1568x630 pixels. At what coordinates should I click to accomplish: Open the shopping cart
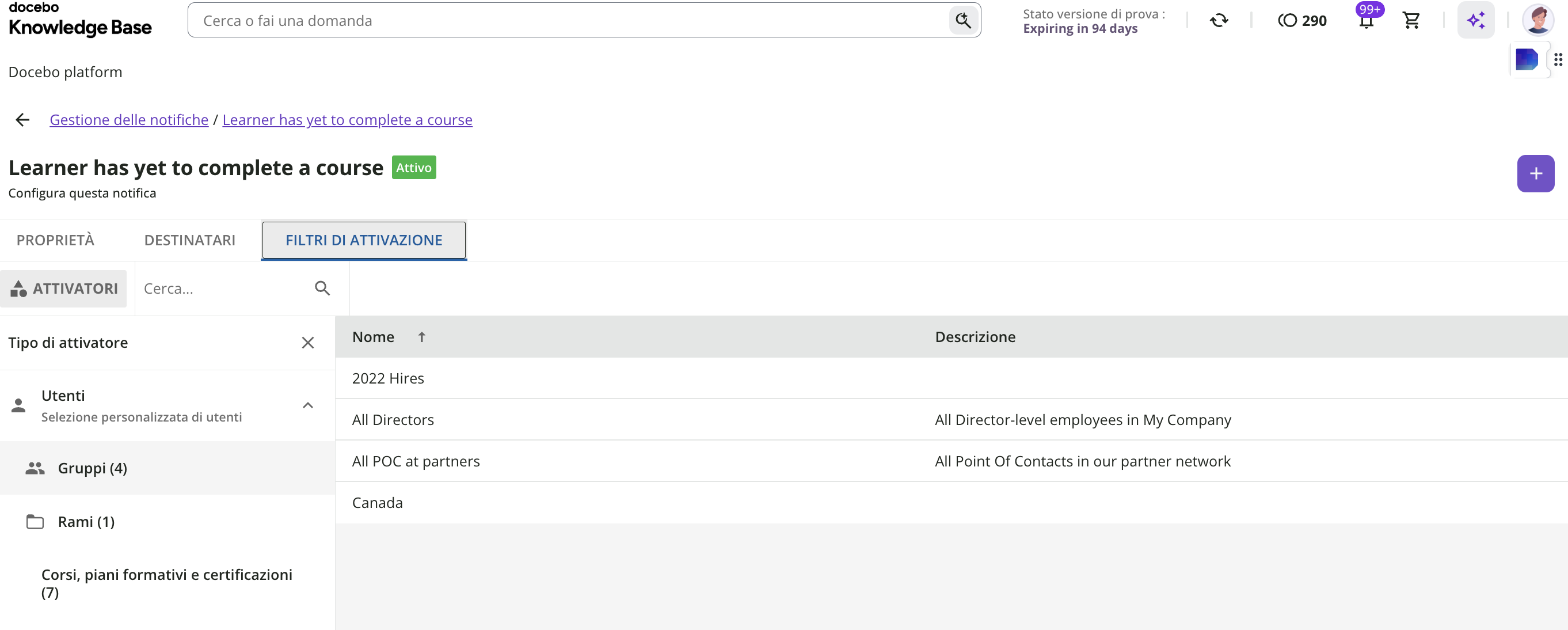tap(1411, 21)
